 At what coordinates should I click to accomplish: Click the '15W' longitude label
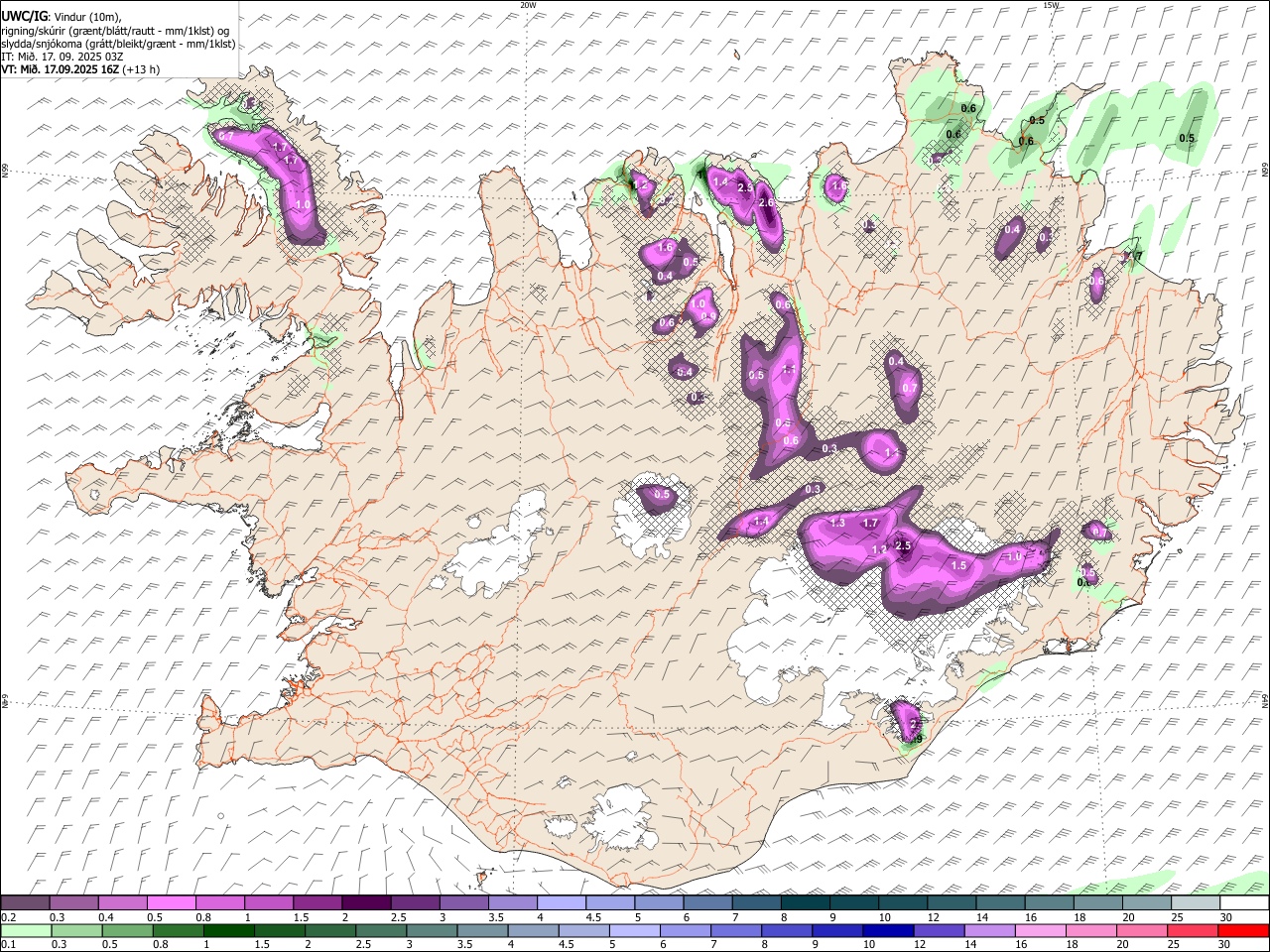[1051, 5]
